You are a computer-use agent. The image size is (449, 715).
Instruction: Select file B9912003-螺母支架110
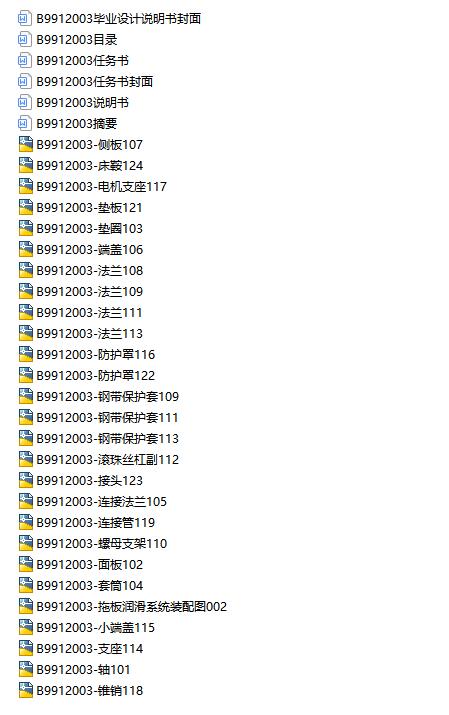pyautogui.click(x=102, y=544)
